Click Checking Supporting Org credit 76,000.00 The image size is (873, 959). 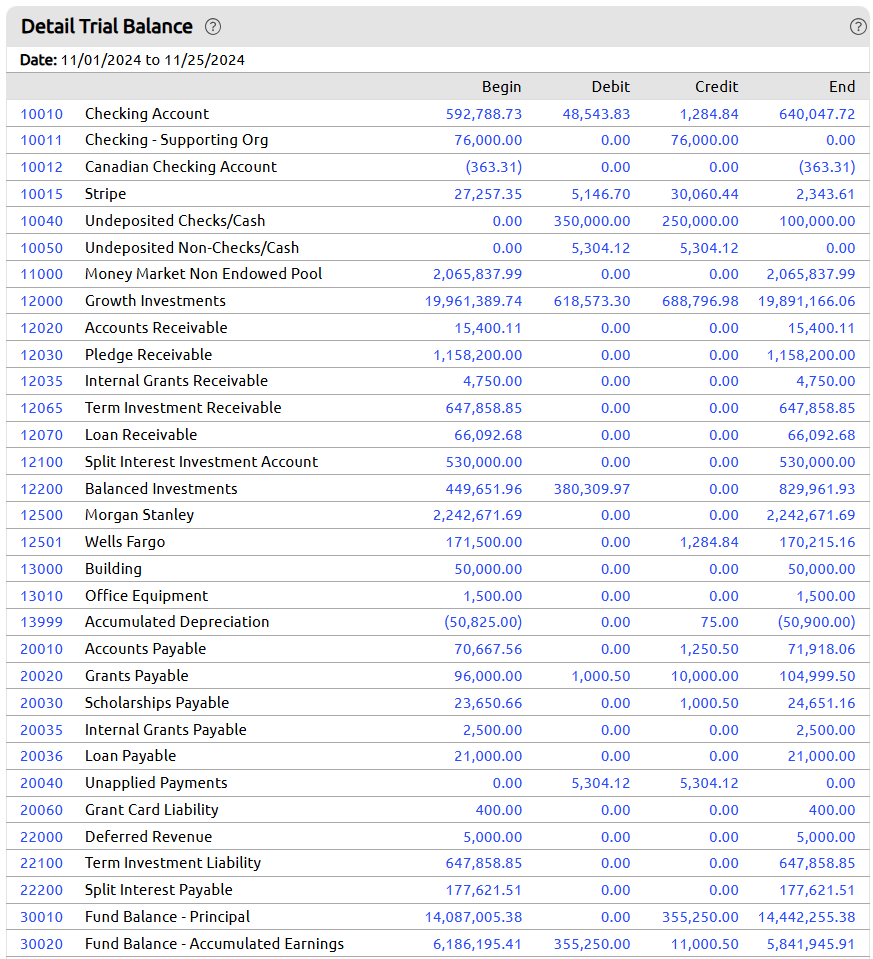click(x=705, y=141)
